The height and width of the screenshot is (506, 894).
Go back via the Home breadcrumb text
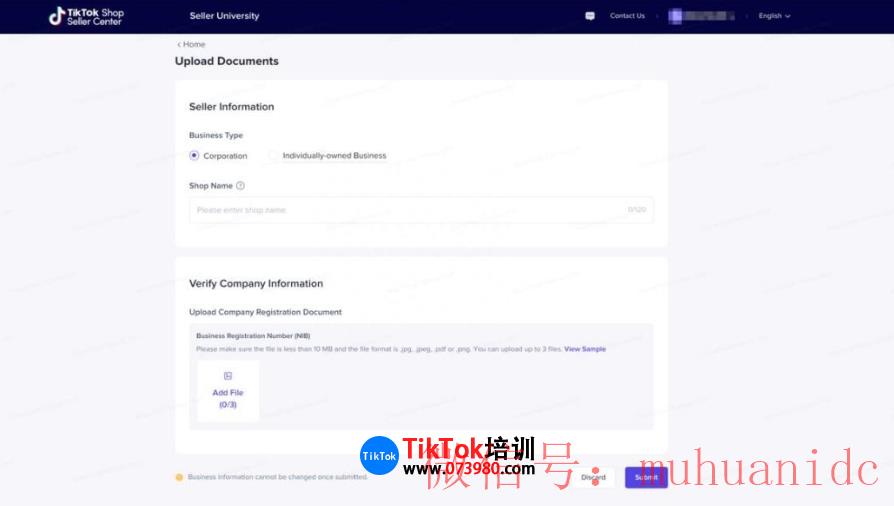194,45
